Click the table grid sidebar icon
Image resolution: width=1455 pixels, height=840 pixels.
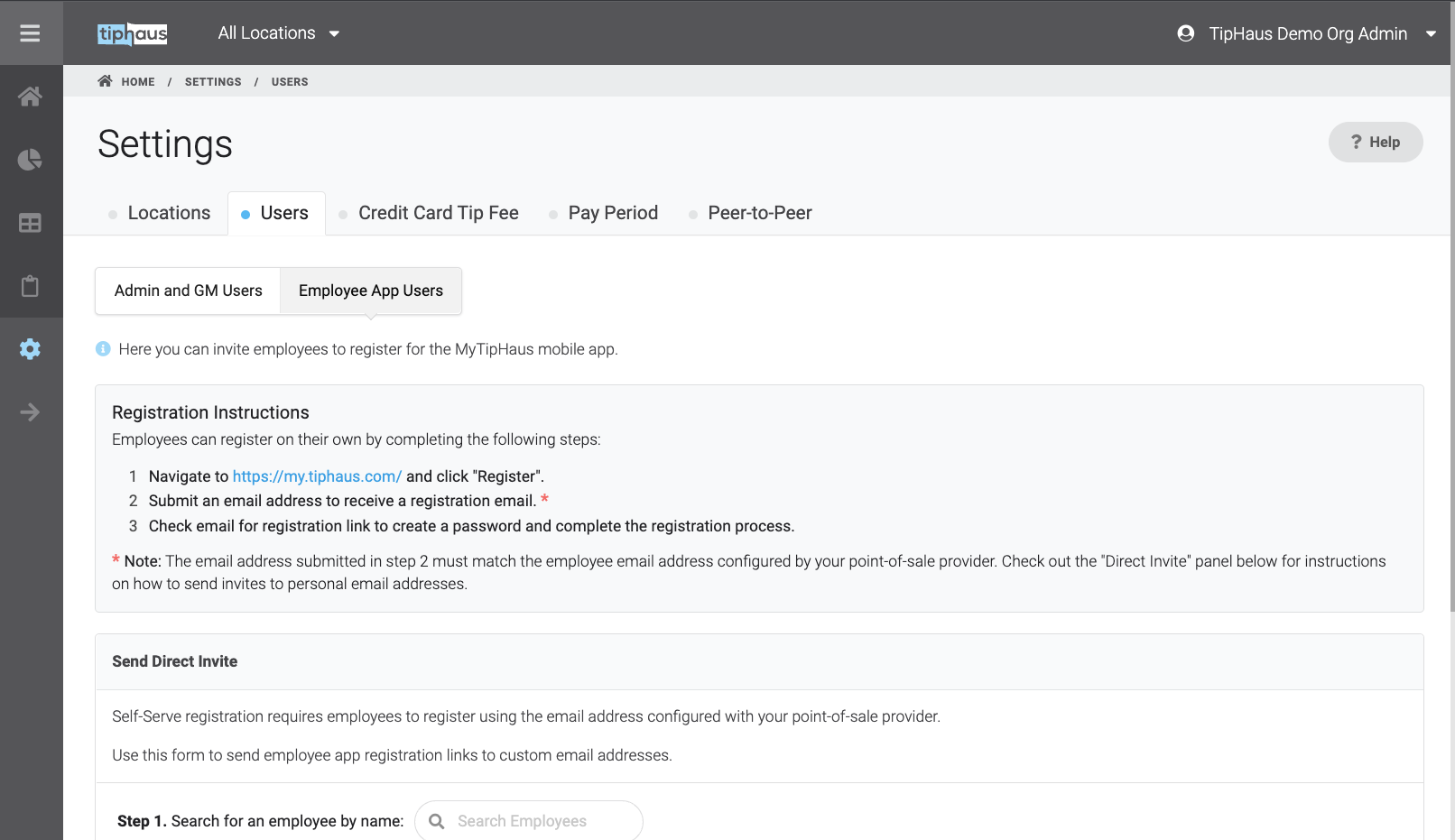pos(30,223)
